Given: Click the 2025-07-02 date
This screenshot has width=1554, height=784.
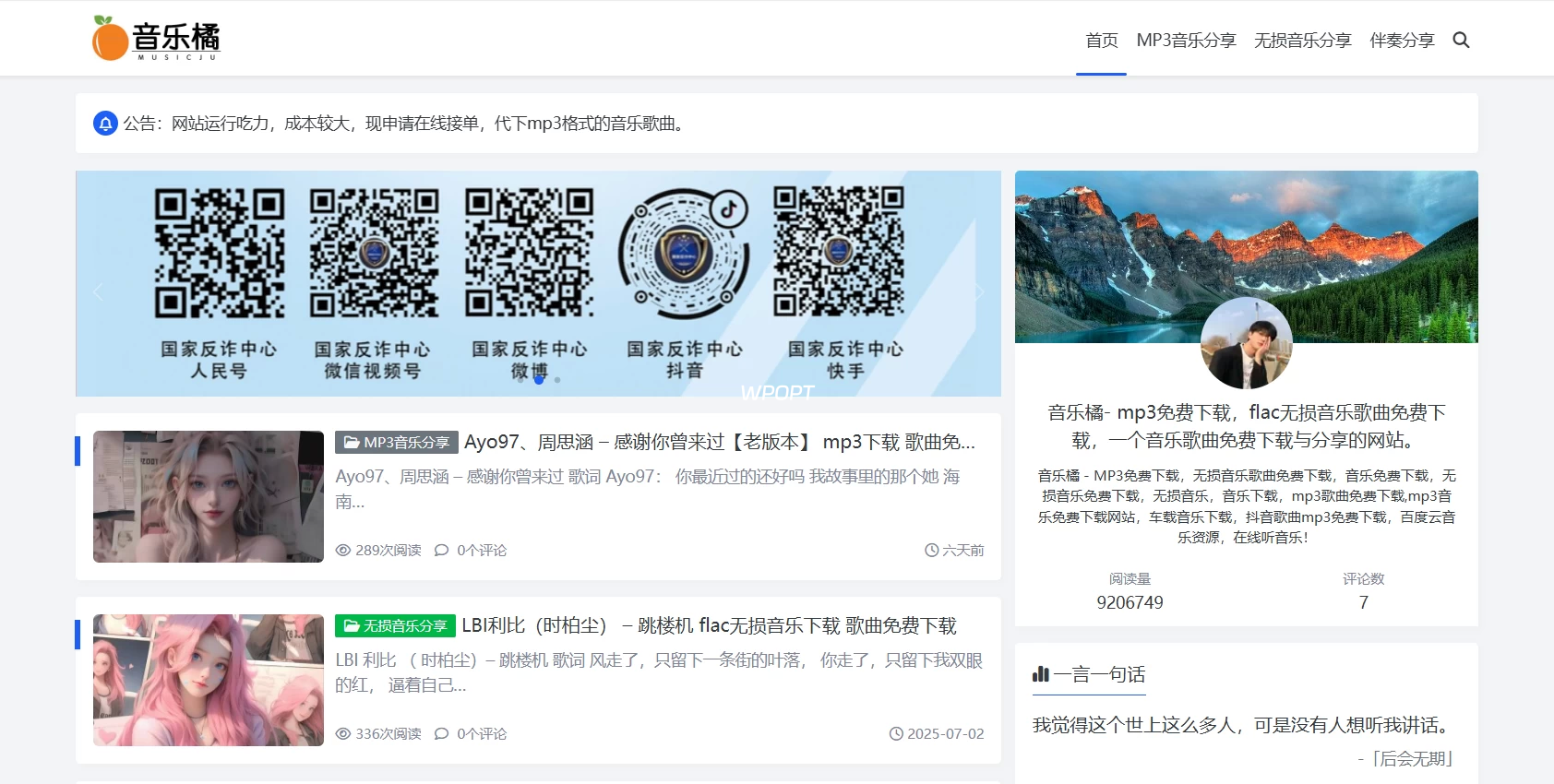Looking at the screenshot, I should point(946,734).
